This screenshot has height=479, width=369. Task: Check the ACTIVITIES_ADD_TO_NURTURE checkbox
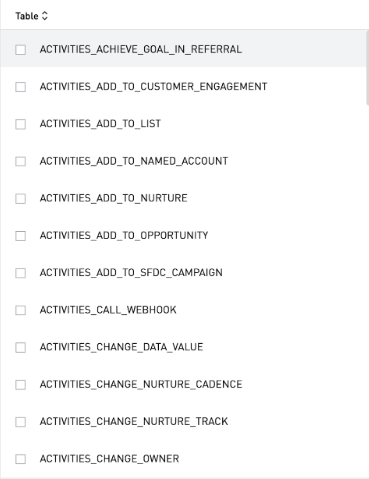click(21, 199)
